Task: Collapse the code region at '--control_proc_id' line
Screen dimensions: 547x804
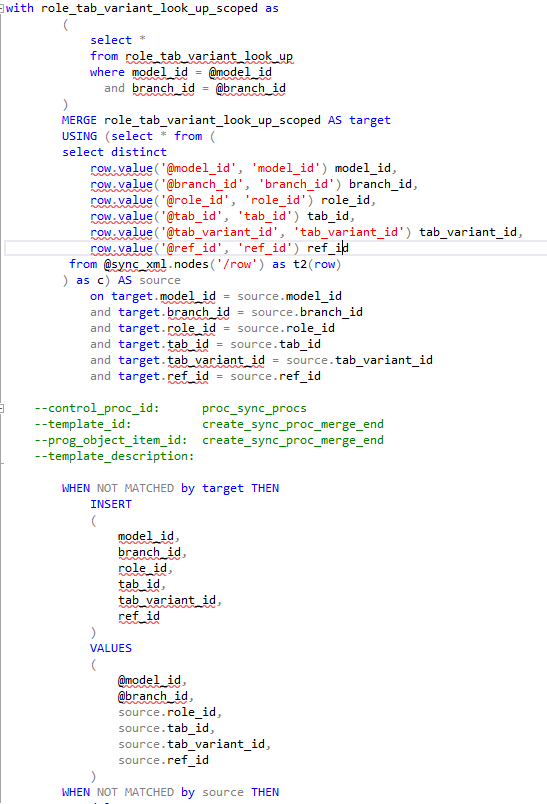Action: pyautogui.click(x=2, y=409)
